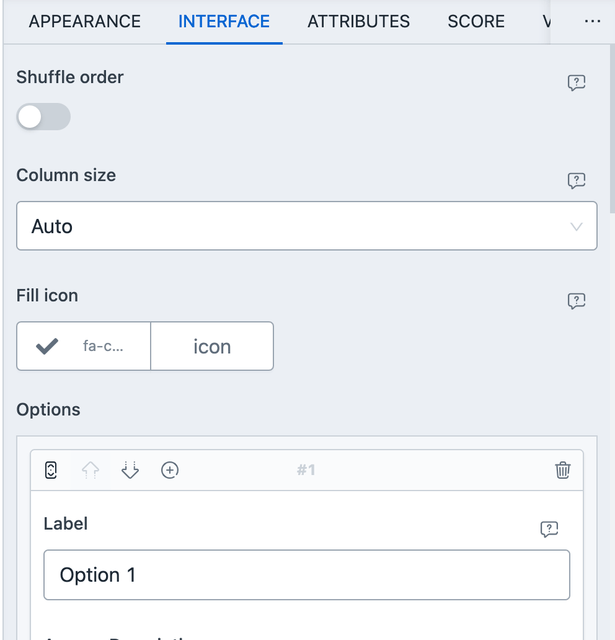
Task: Click the Column size dropdown chevron
Action: [x=576, y=227]
